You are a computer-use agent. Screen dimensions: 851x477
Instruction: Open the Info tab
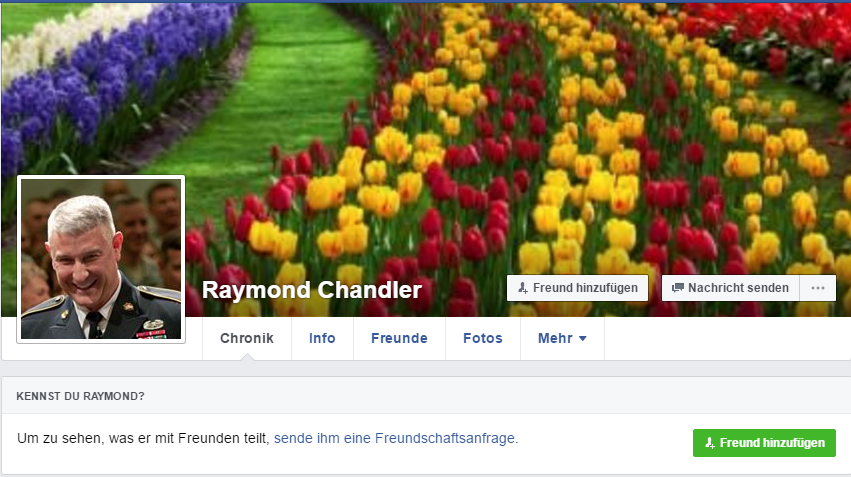[322, 339]
